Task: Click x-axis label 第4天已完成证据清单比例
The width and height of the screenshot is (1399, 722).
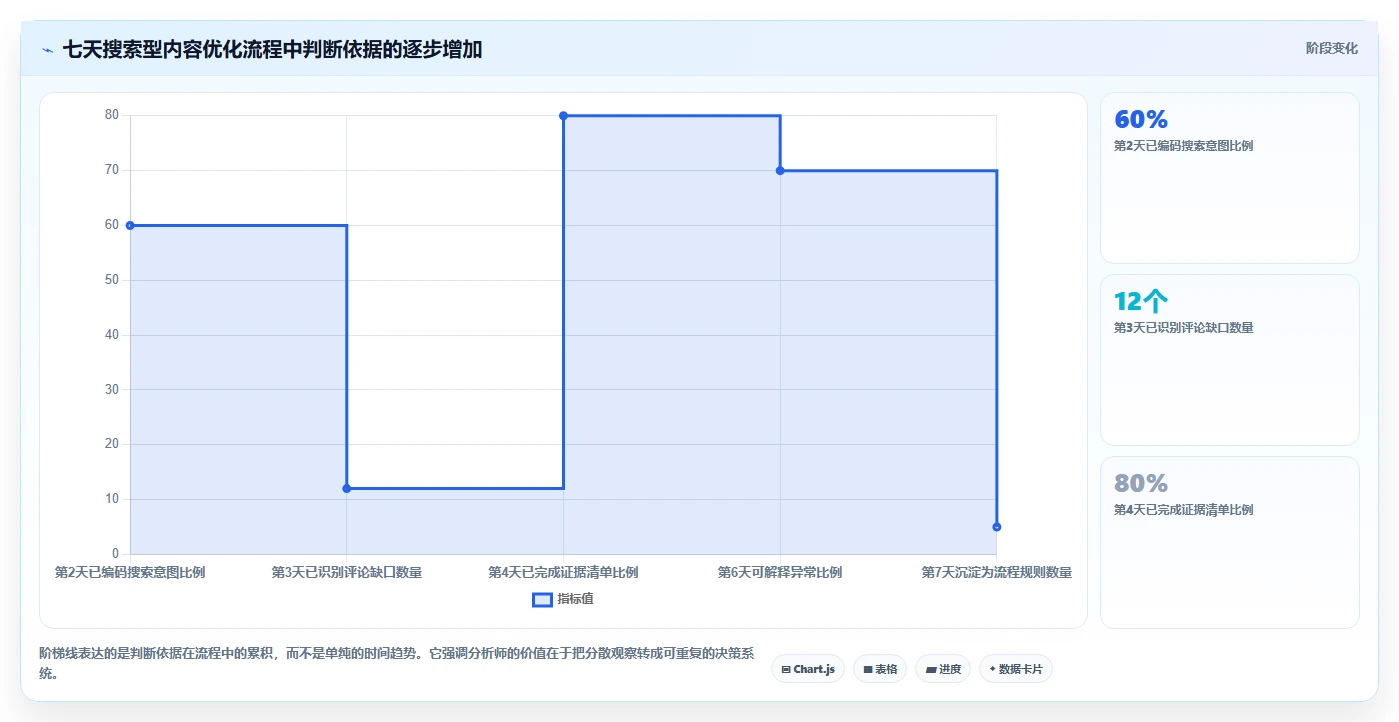Action: [x=563, y=573]
